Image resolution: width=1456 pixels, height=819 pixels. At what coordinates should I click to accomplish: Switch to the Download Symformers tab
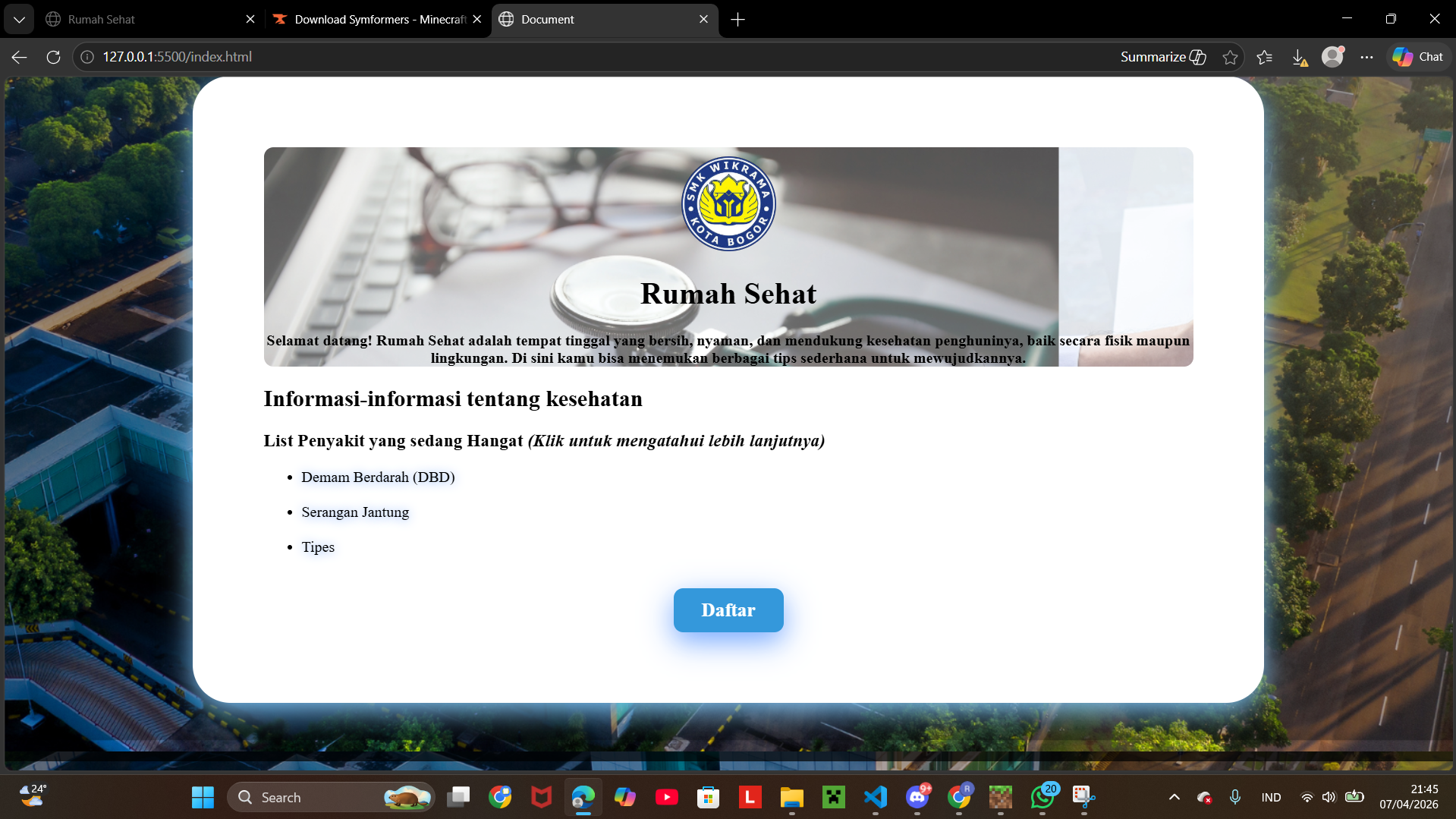click(378, 19)
